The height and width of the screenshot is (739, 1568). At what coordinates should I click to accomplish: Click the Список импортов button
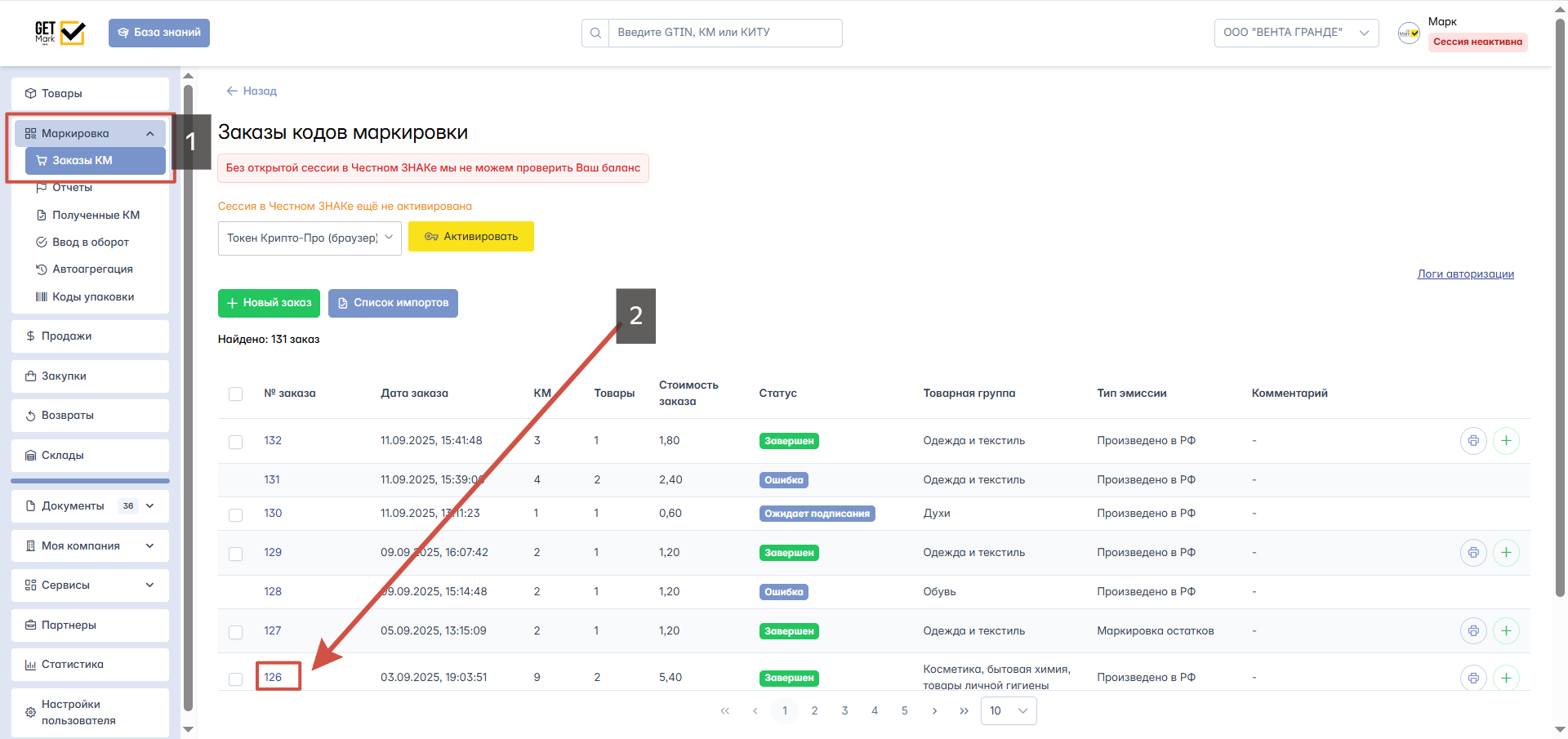pyautogui.click(x=393, y=303)
